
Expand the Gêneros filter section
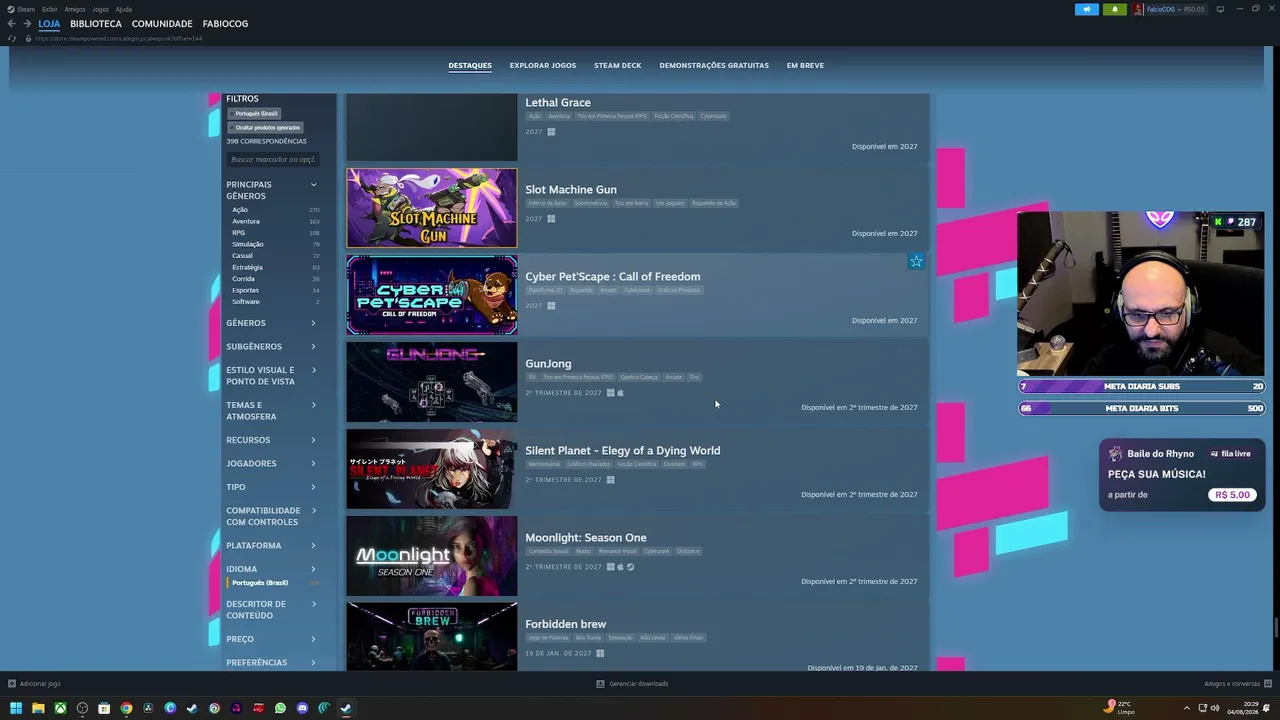click(x=271, y=323)
